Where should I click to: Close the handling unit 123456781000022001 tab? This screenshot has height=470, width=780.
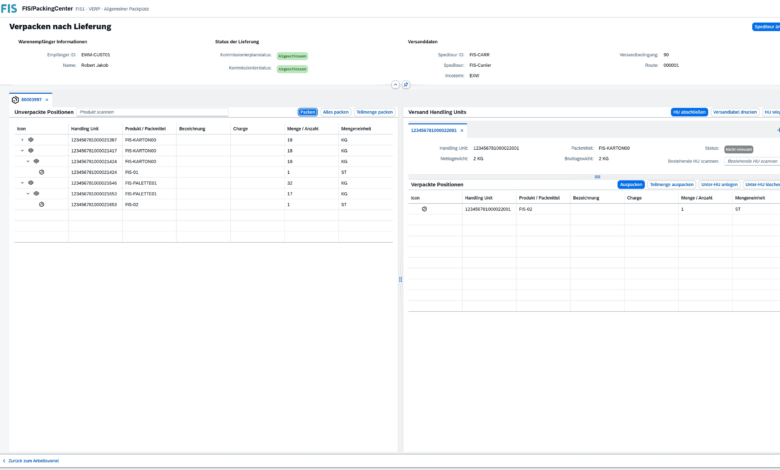pyautogui.click(x=462, y=130)
